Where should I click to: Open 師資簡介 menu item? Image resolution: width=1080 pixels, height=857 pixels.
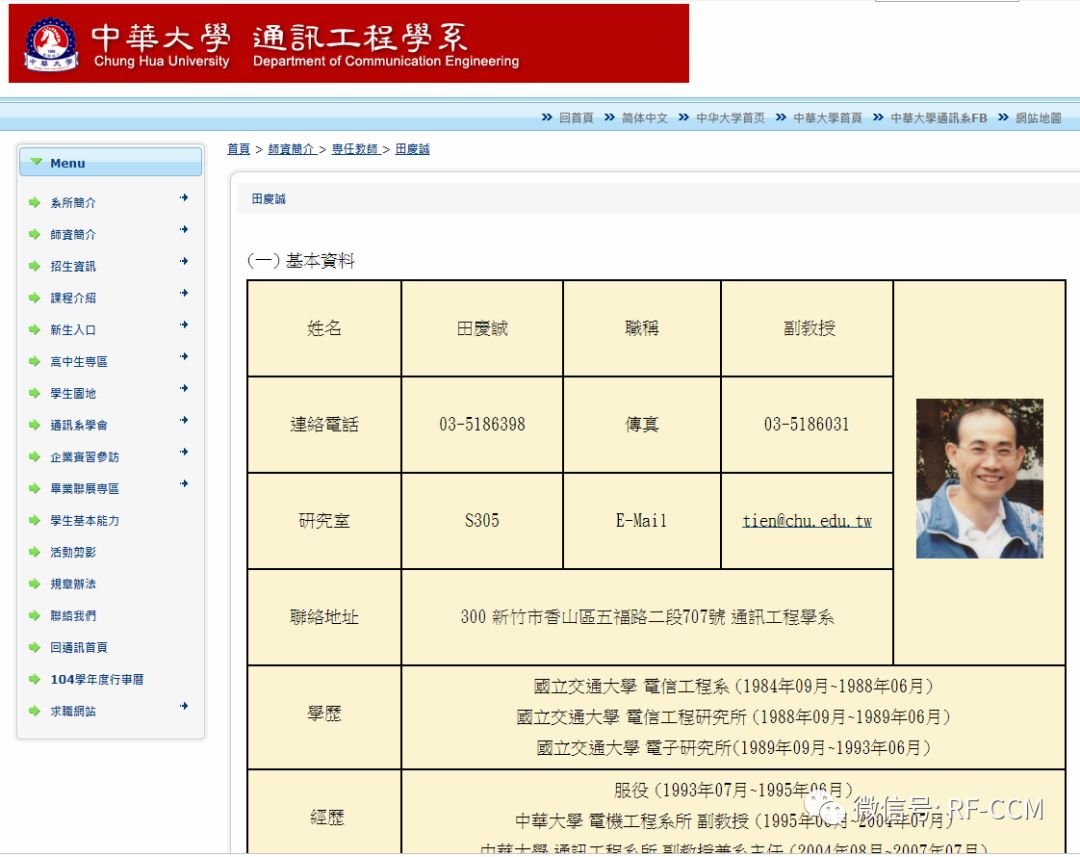click(x=73, y=234)
